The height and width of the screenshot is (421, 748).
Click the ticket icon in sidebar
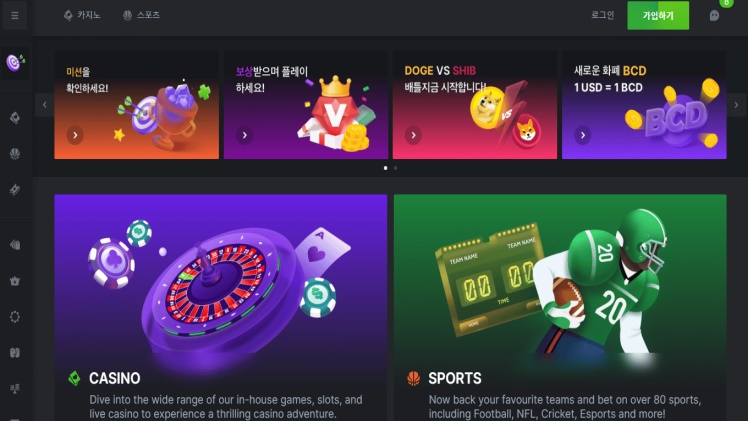click(15, 190)
